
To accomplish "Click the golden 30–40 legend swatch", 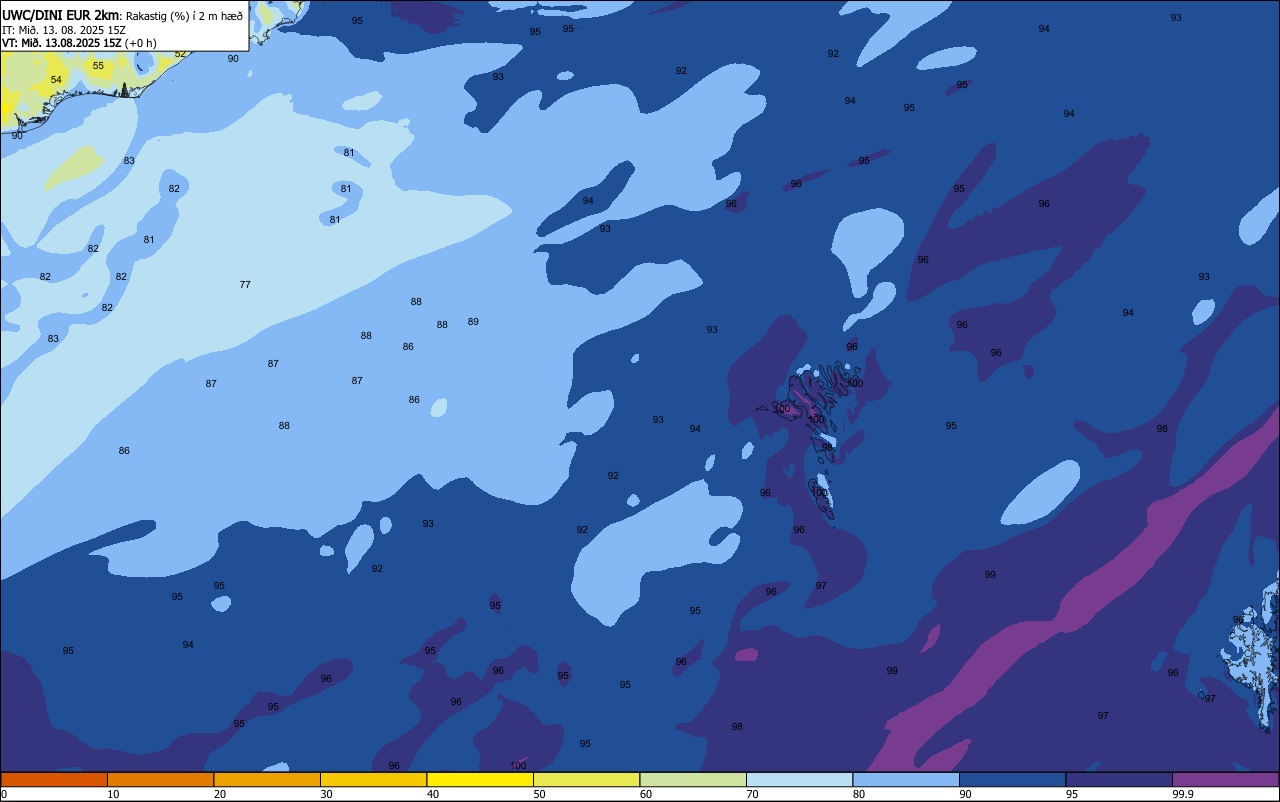I will coord(373,779).
